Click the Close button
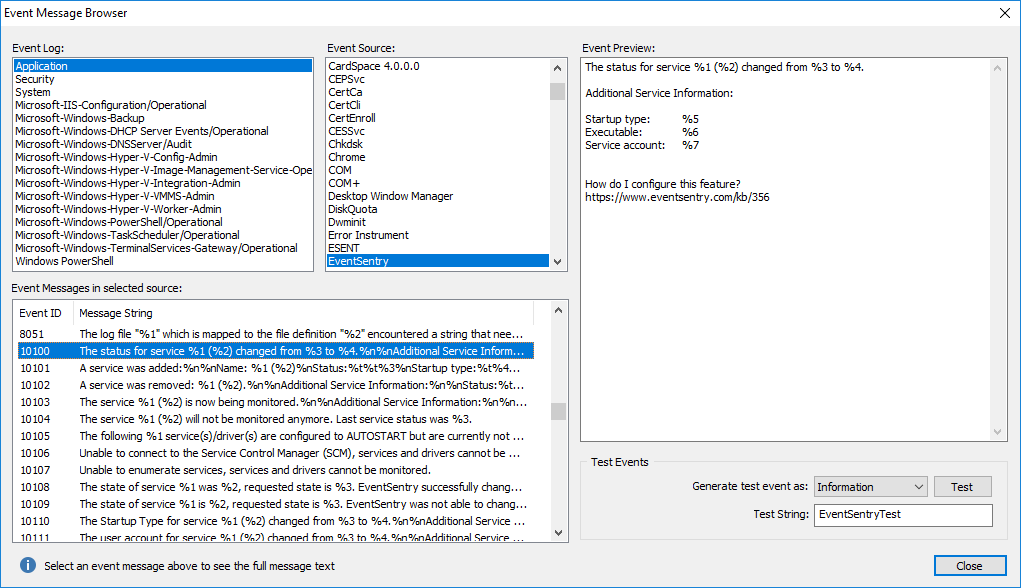The image size is (1021, 588). (x=970, y=566)
